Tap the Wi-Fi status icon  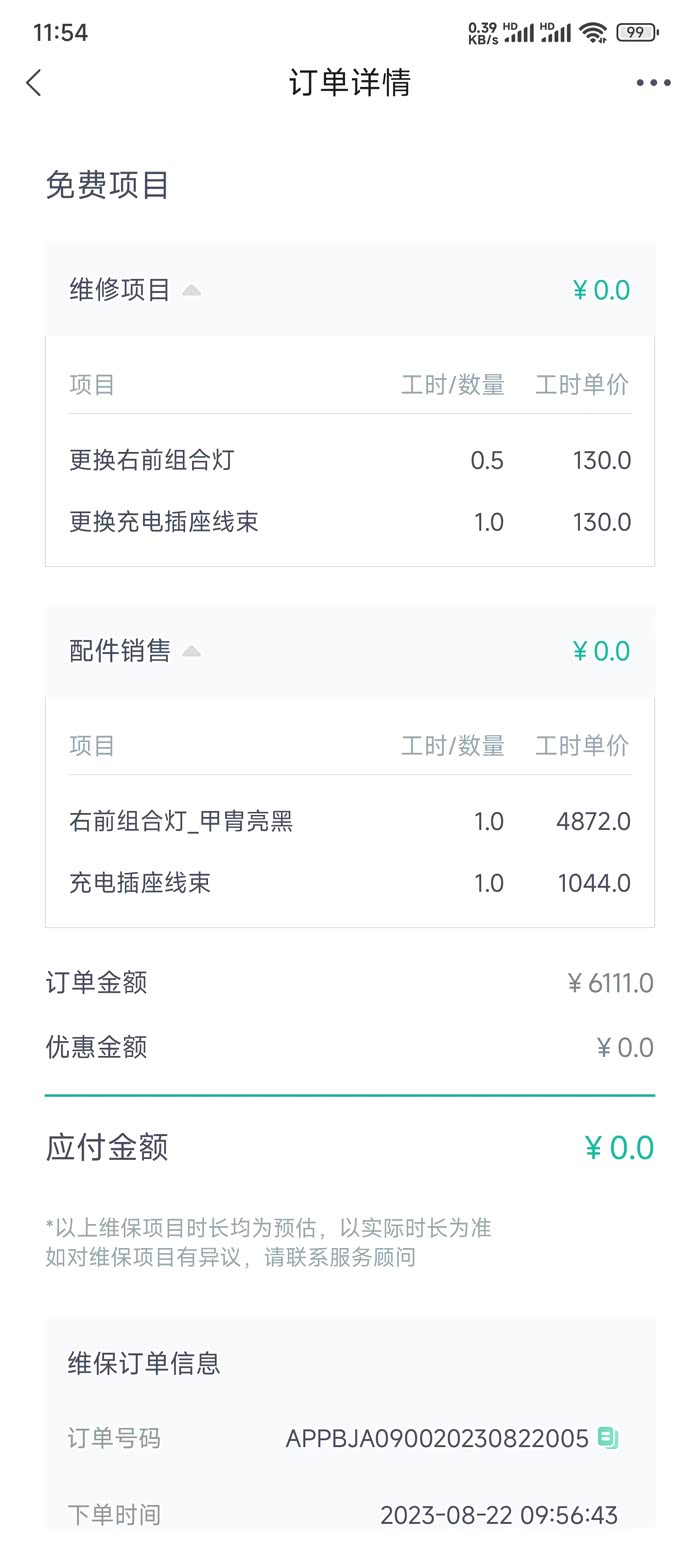pos(593,33)
